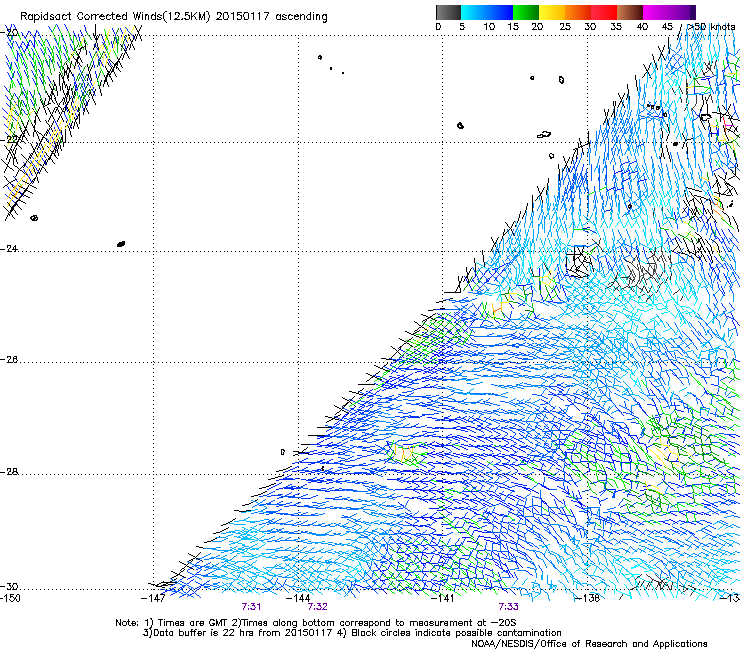The height and width of the screenshot is (650, 740).
Task: Click the latitude label '-24'
Action: (9, 249)
